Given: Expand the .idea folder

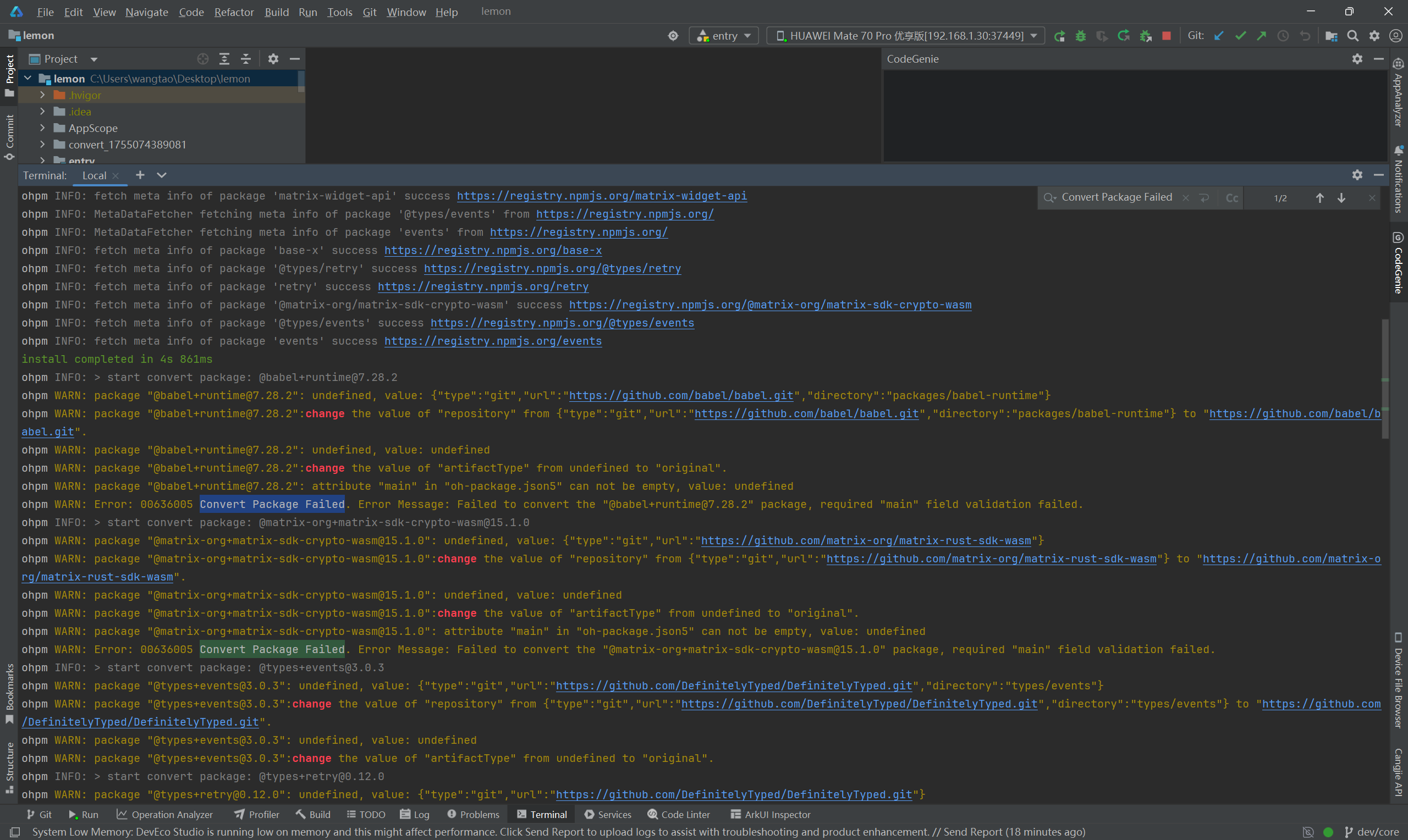Looking at the screenshot, I should point(42,112).
